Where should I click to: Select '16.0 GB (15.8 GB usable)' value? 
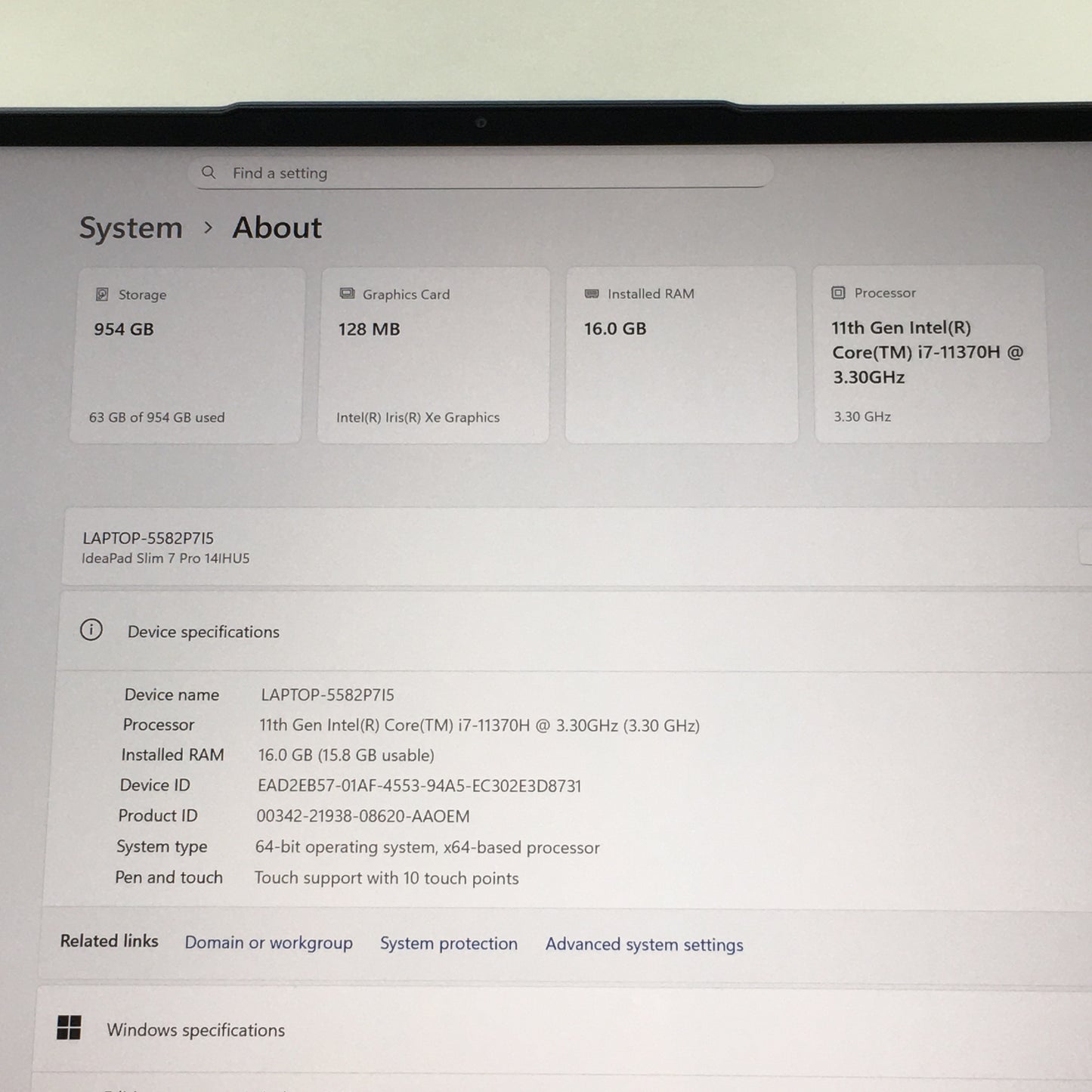pos(346,755)
